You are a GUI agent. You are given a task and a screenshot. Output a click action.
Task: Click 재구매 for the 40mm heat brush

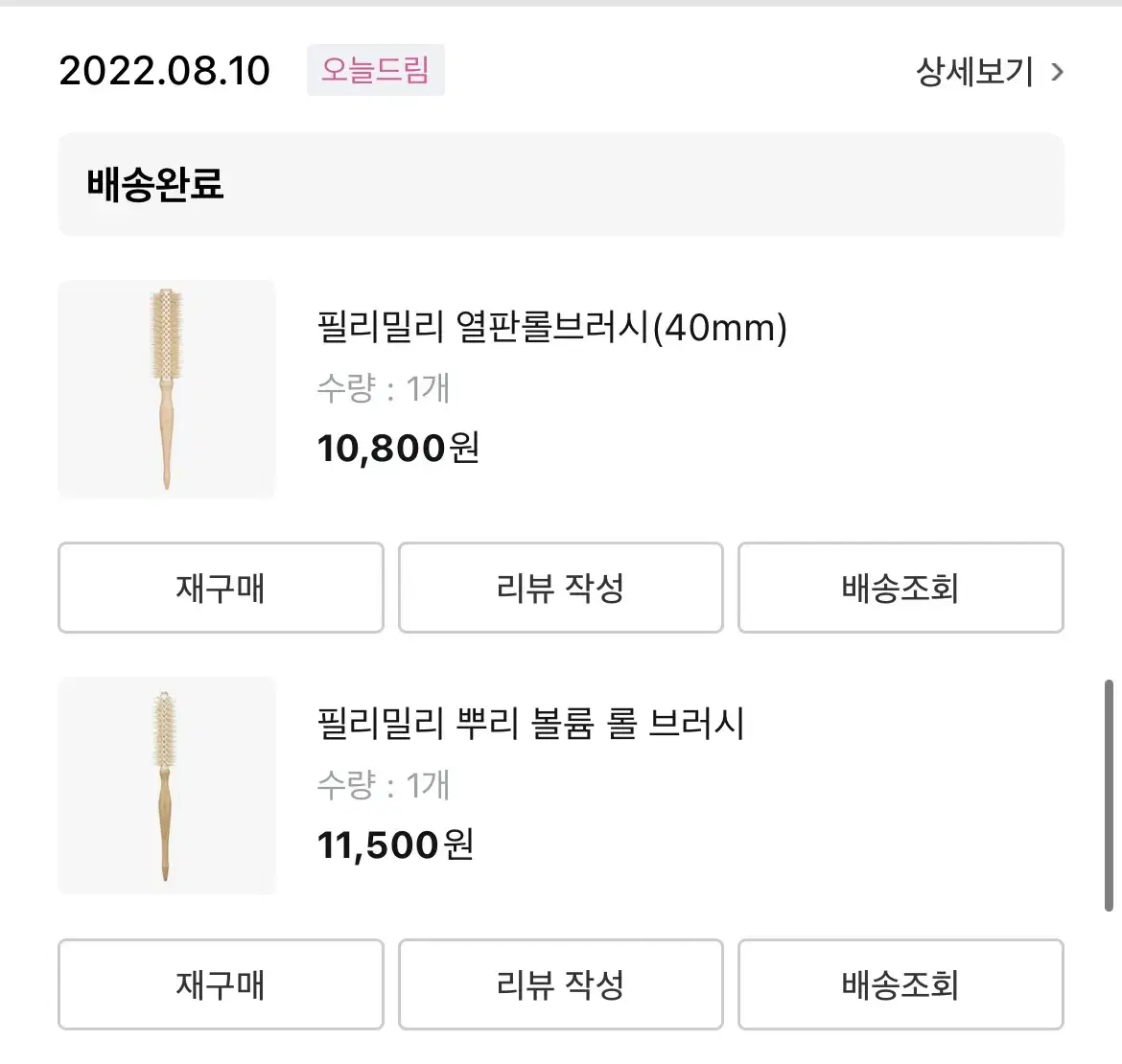click(x=222, y=588)
